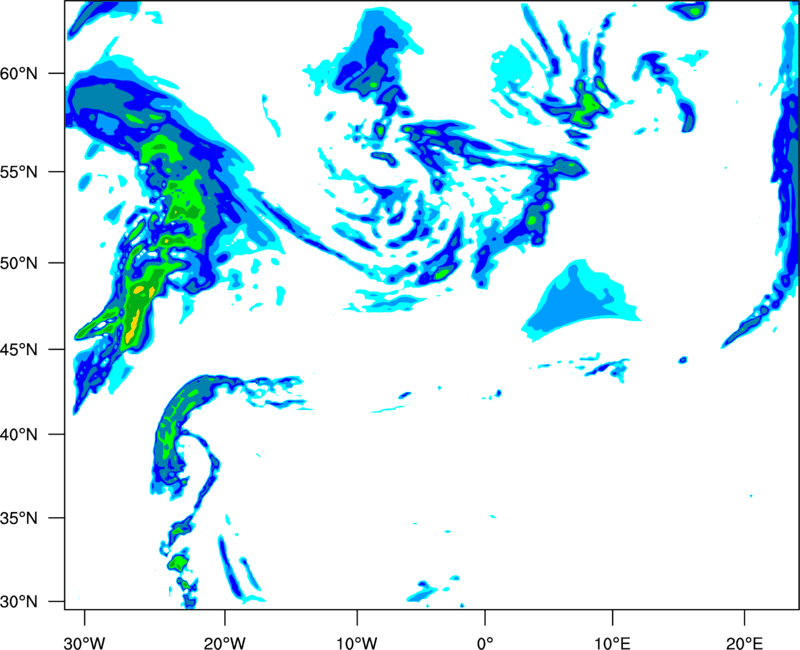Click the 20°E longitude label

[744, 643]
